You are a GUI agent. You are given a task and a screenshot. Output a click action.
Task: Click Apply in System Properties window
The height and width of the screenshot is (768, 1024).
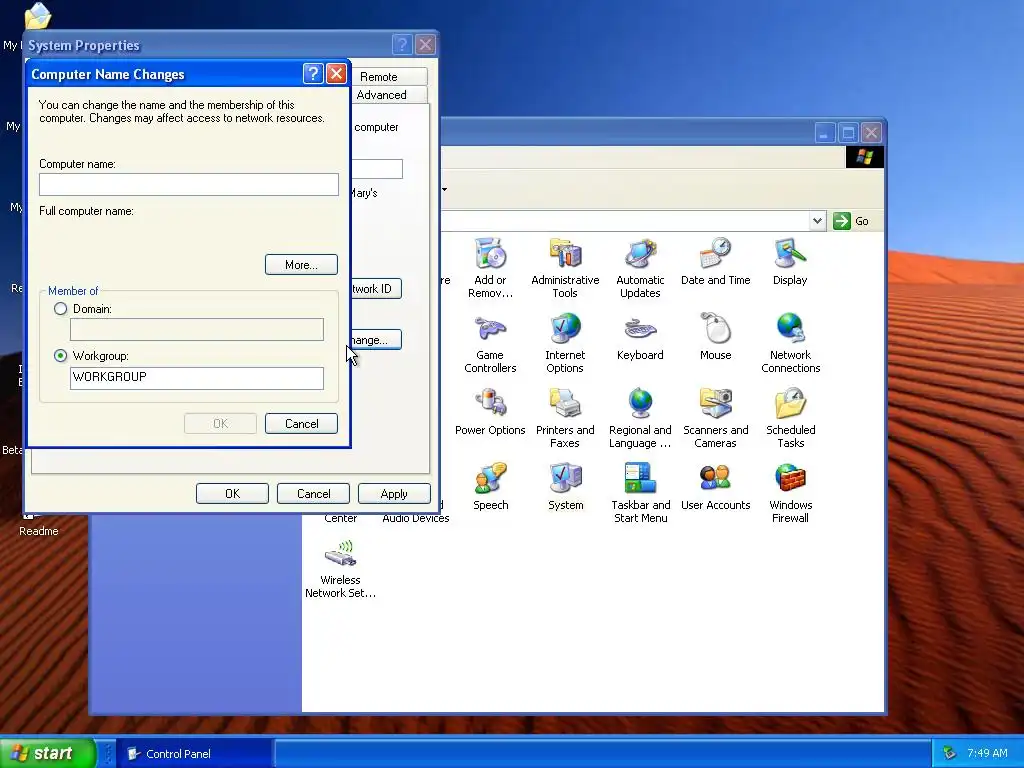click(x=394, y=494)
